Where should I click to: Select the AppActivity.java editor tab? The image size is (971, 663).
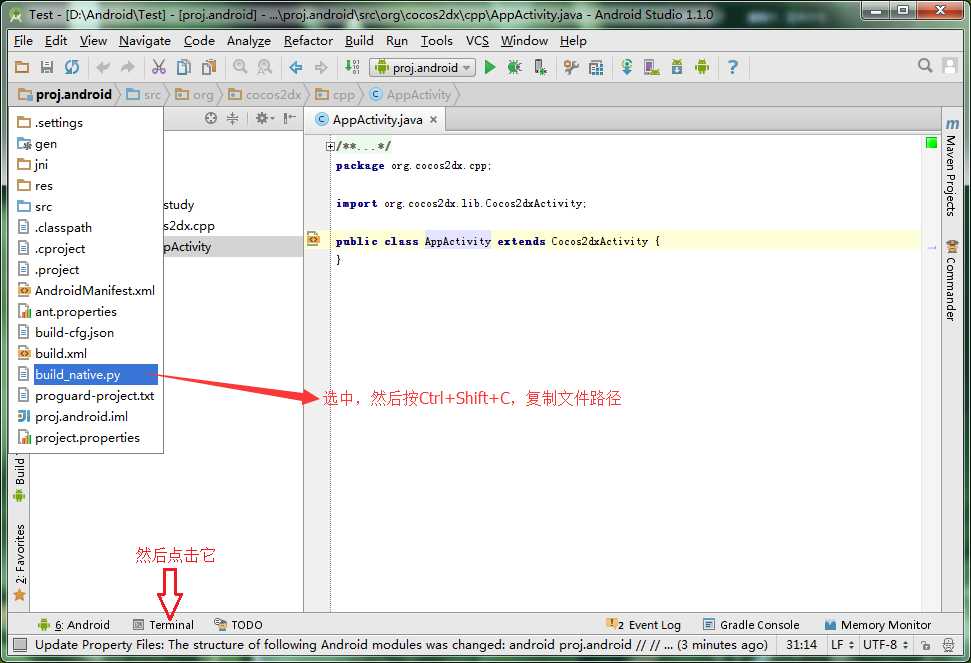click(377, 119)
